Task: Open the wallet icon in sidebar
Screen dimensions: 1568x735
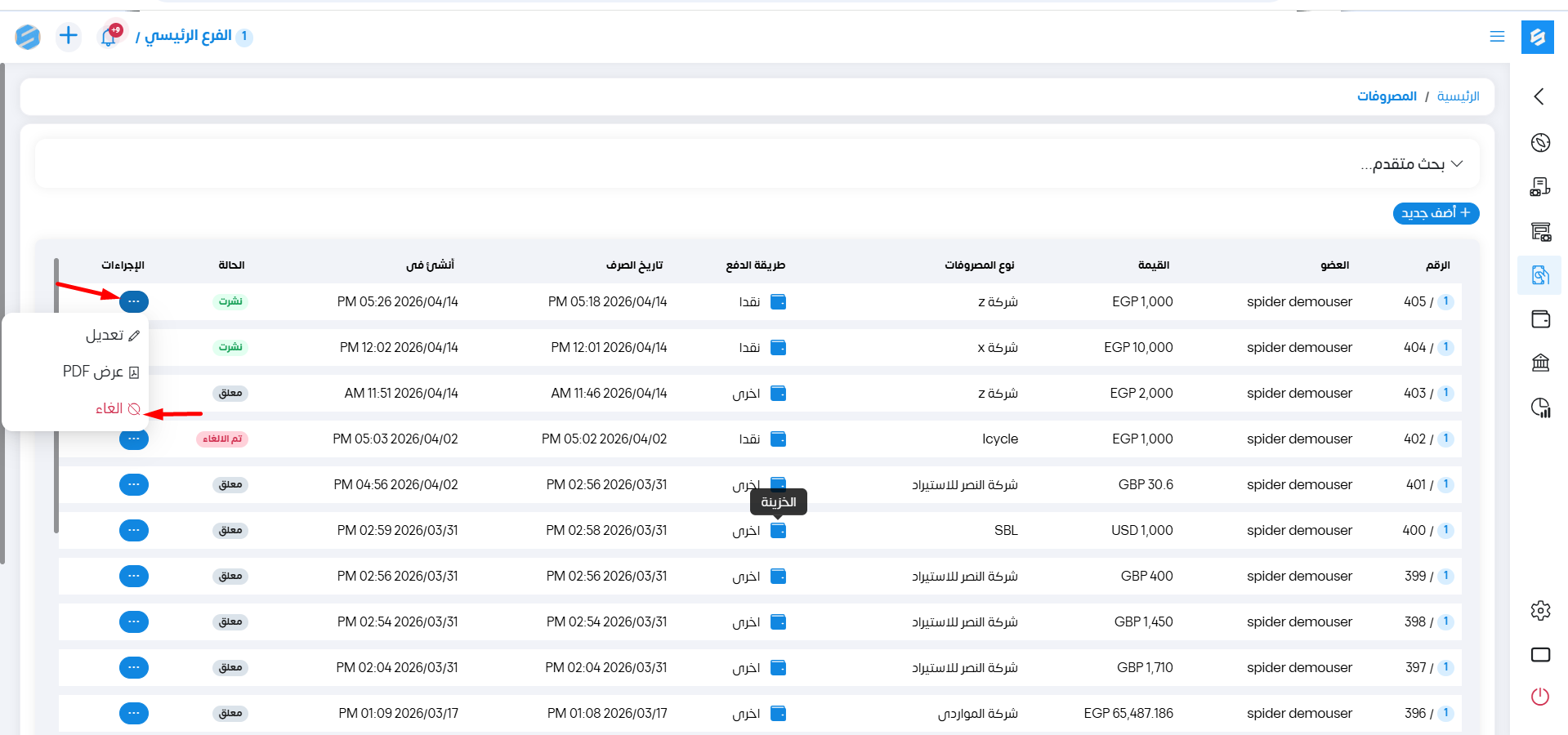Action: tap(1540, 319)
